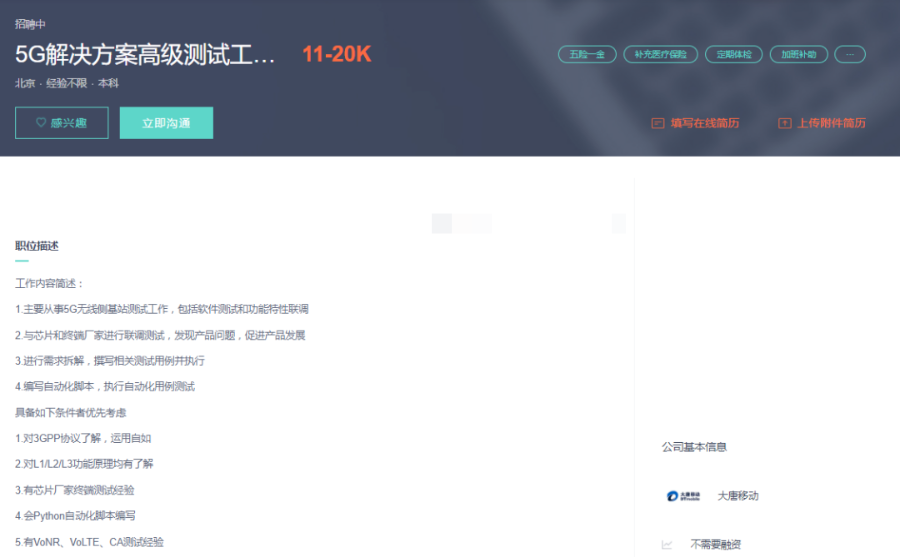
Task: Select the 补充医疗保险 benefit tag
Action: [661, 55]
